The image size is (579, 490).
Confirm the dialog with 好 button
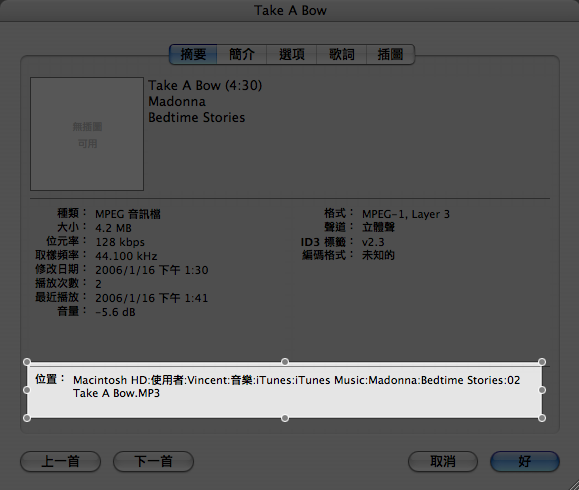[x=525, y=461]
